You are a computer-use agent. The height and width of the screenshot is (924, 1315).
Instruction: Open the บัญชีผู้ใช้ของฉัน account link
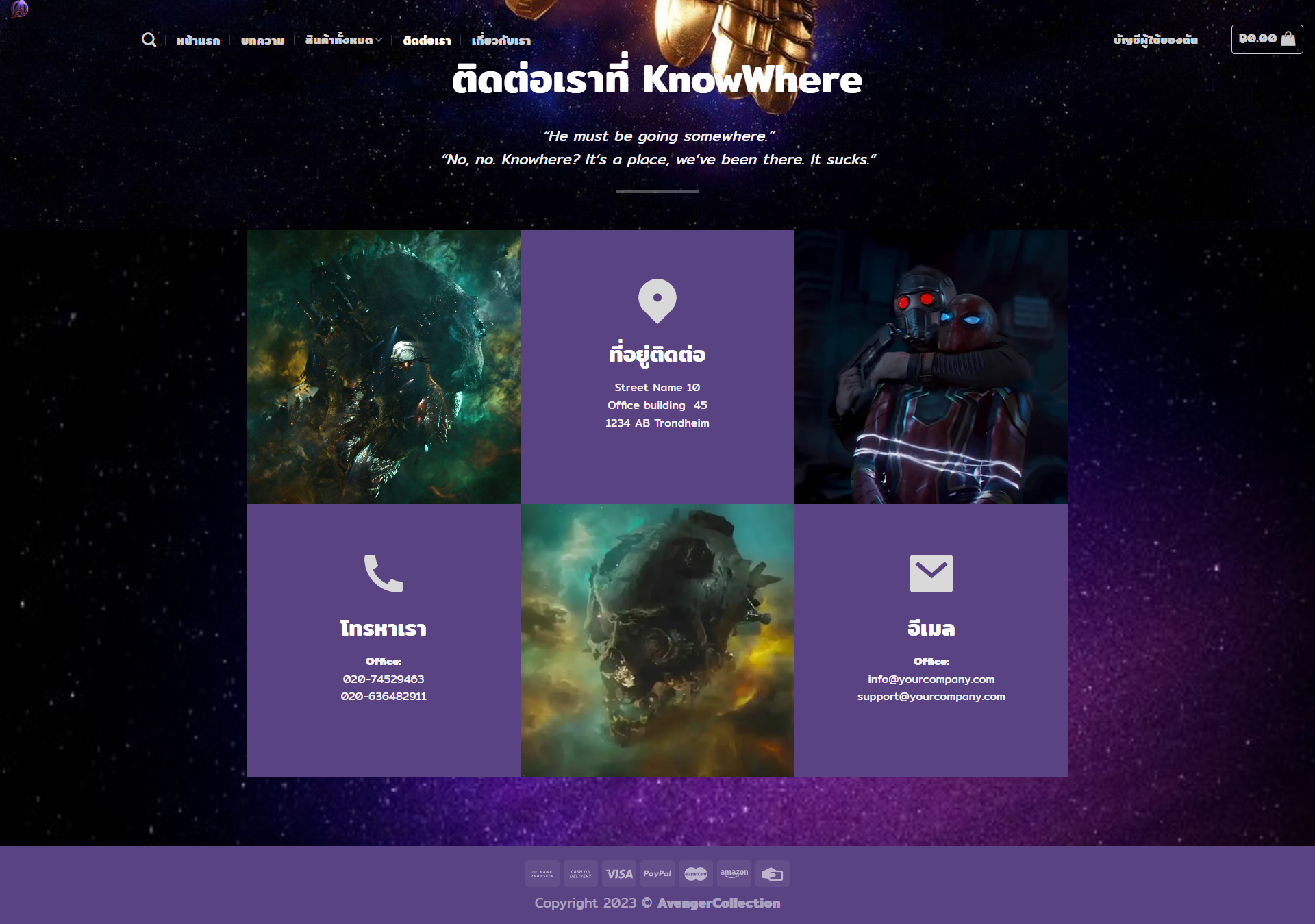tap(1156, 40)
